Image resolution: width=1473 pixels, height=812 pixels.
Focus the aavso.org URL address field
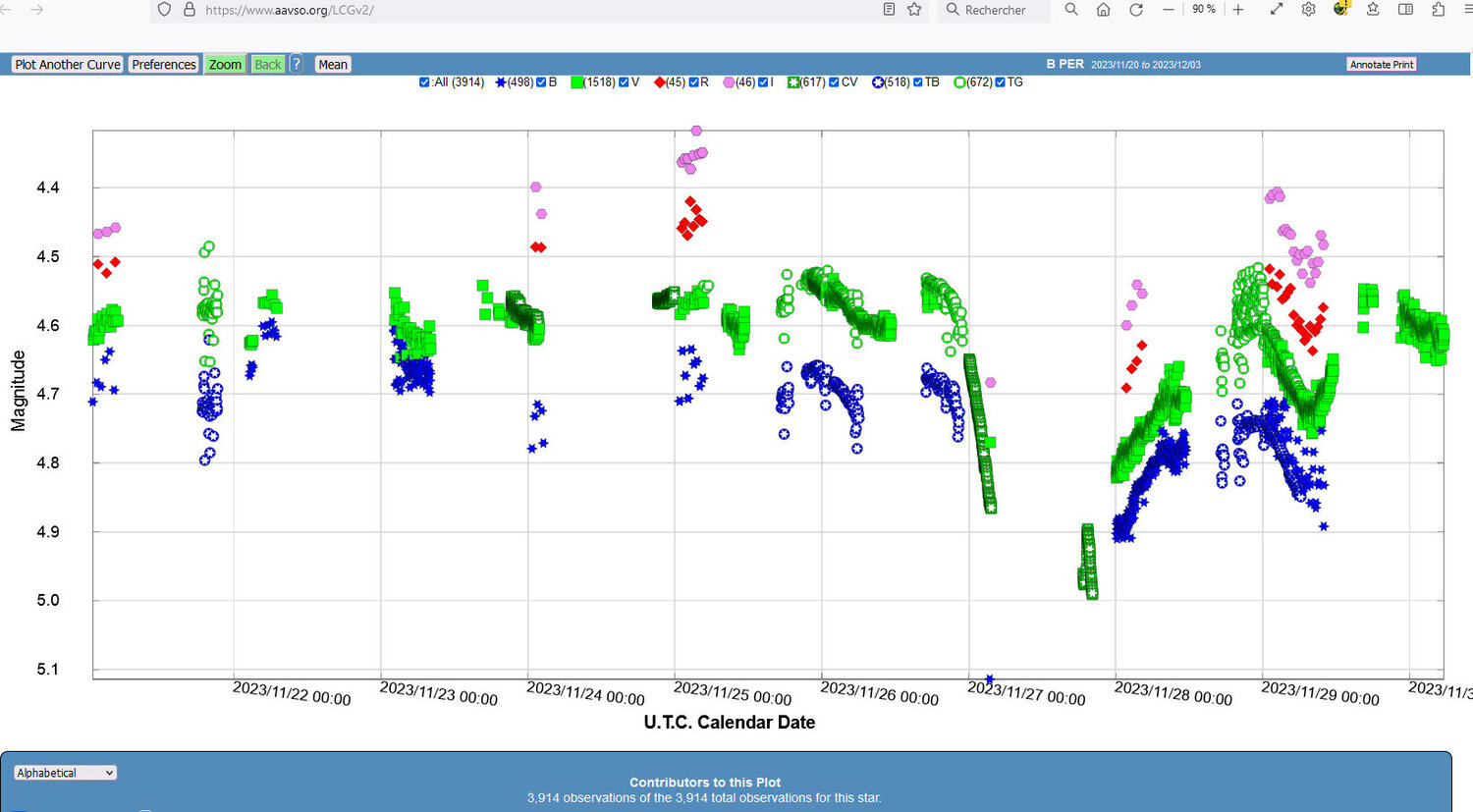540,10
